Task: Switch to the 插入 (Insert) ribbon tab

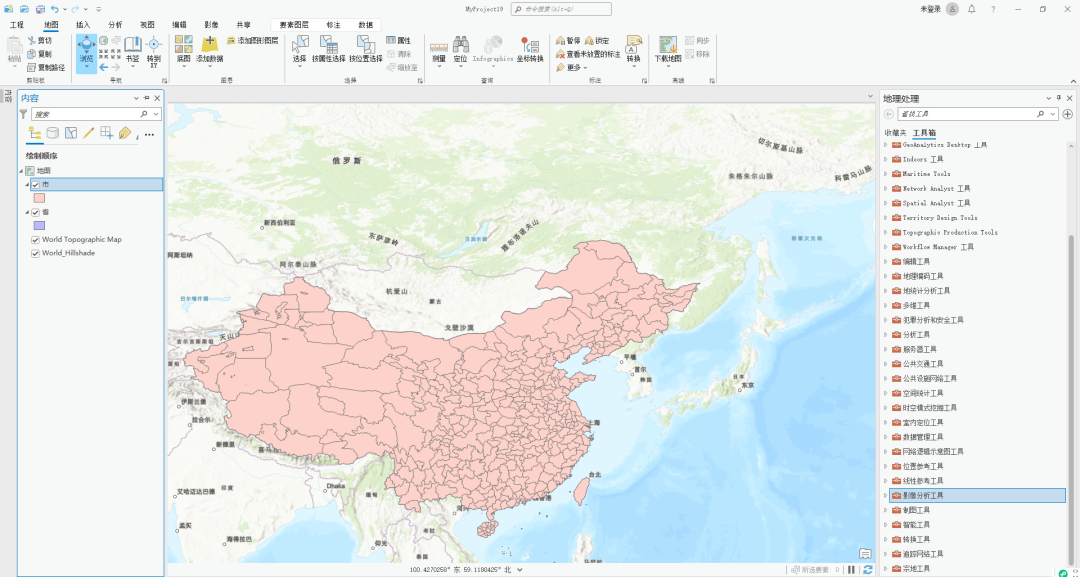Action: pyautogui.click(x=83, y=25)
